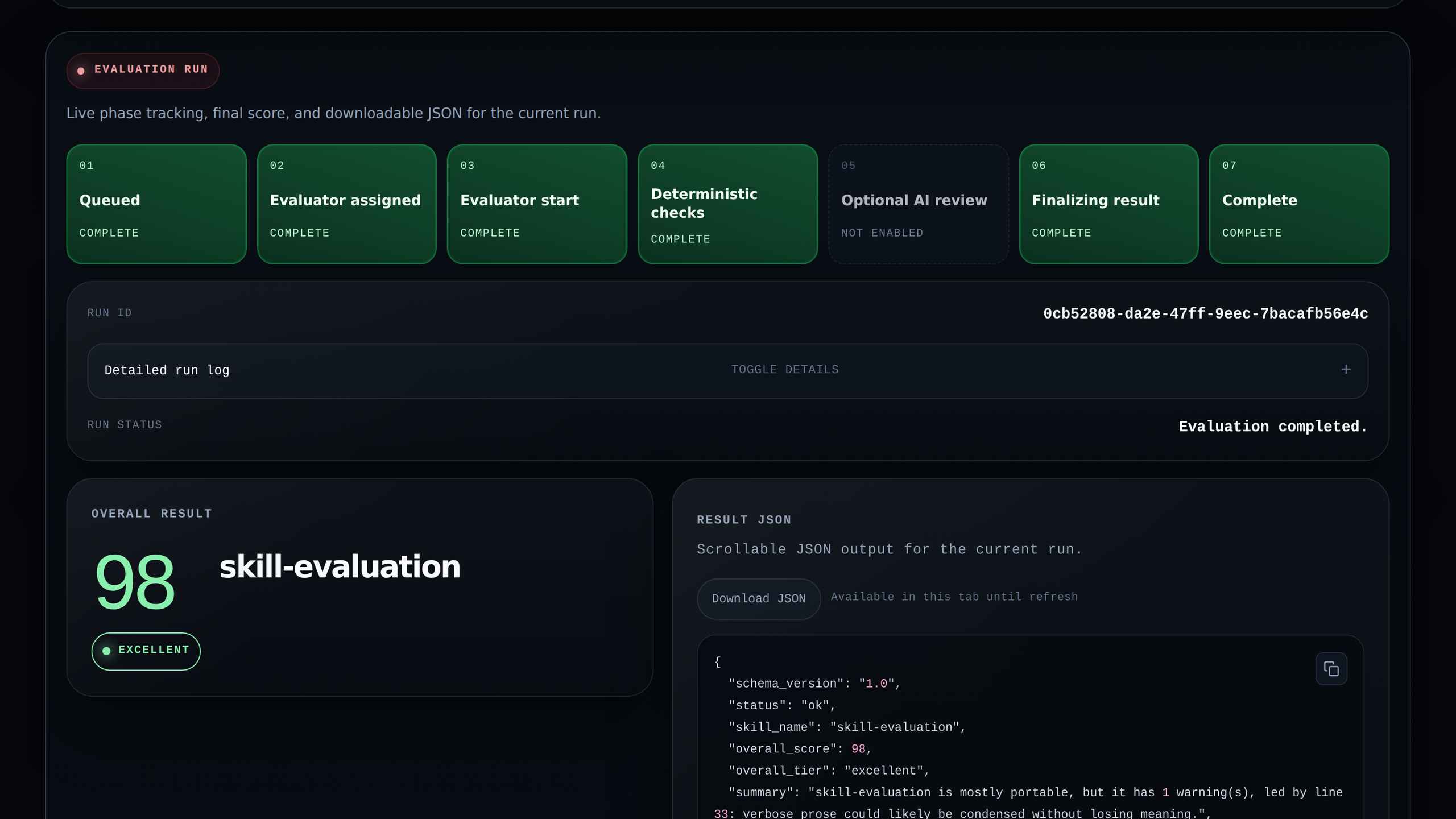Open the Deterministic checks phase card
Viewport: 1456px width, 819px height.
point(728,204)
